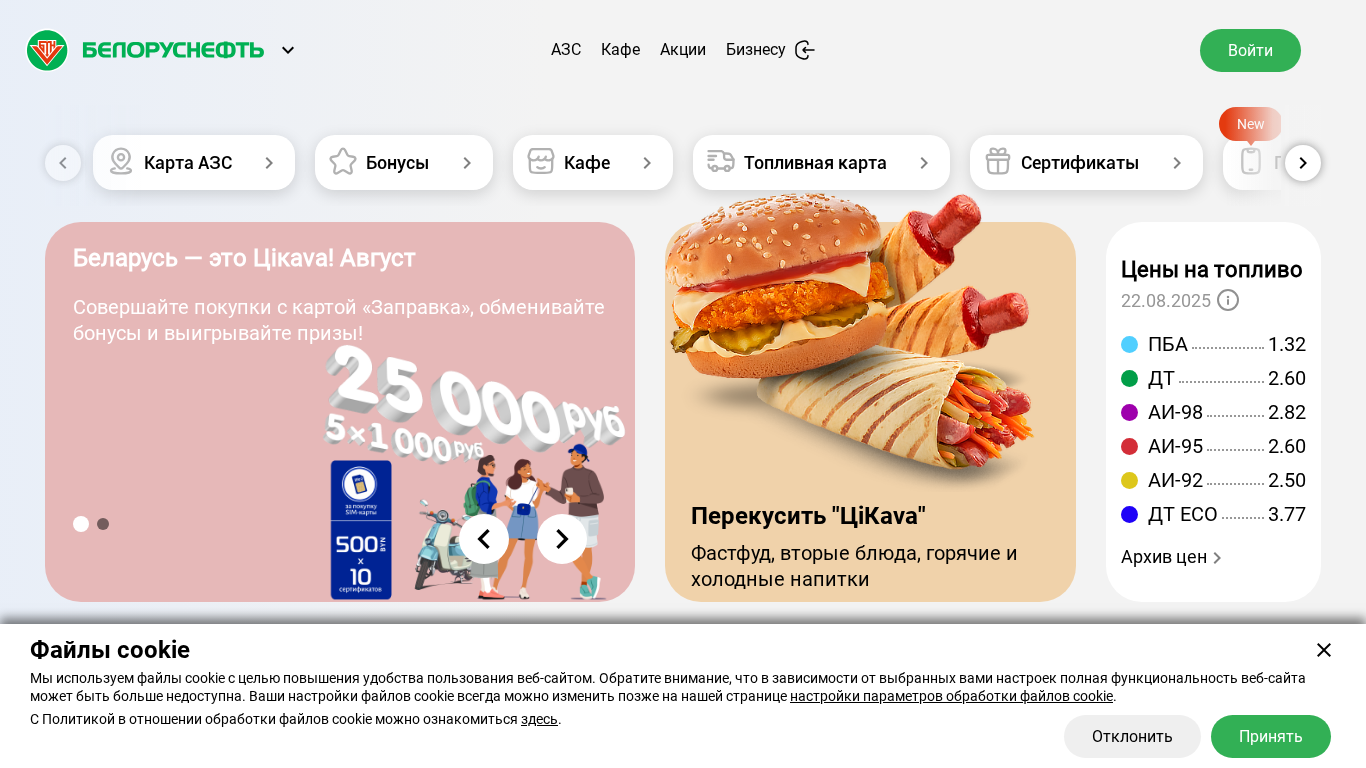Show previous promo banner slide

pos(484,539)
